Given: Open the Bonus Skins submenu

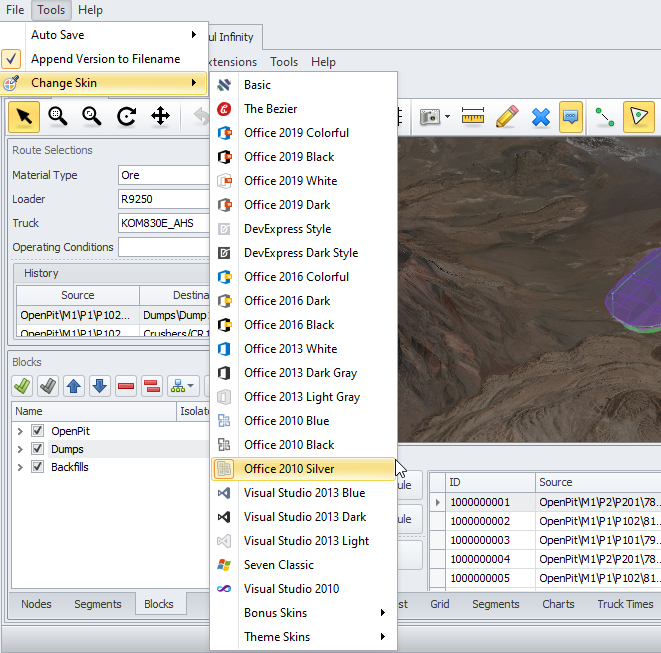Looking at the screenshot, I should coord(304,613).
